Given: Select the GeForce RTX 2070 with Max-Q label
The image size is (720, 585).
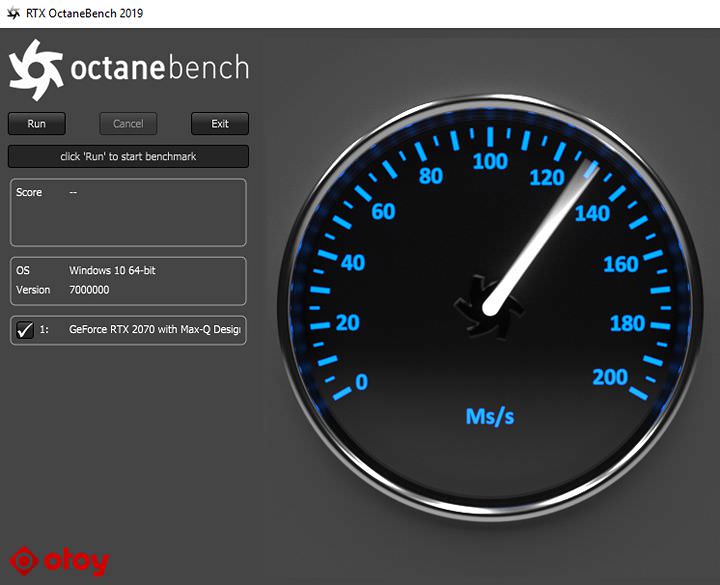Looking at the screenshot, I should coord(155,329).
